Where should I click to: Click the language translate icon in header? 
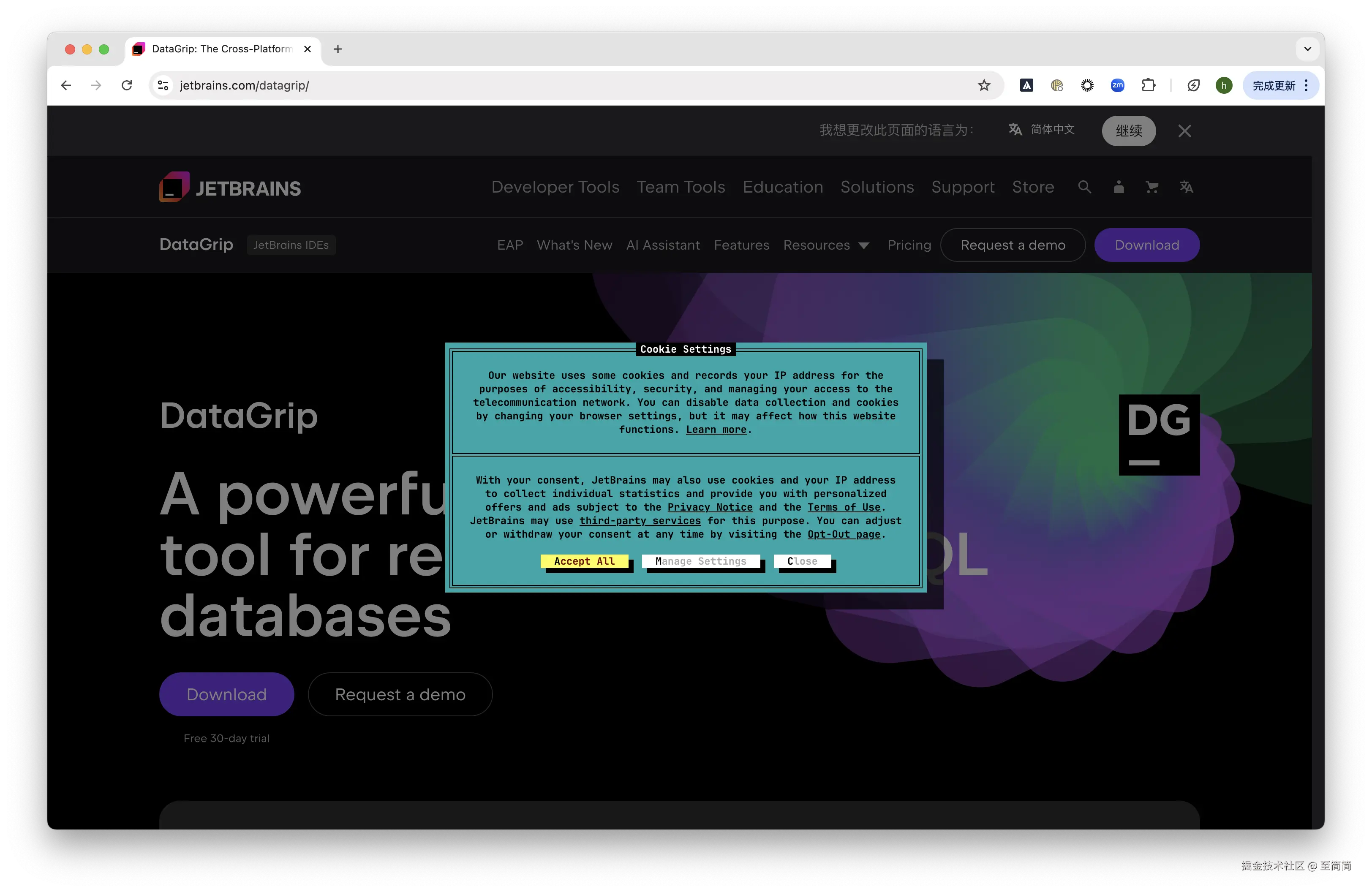coord(1186,187)
